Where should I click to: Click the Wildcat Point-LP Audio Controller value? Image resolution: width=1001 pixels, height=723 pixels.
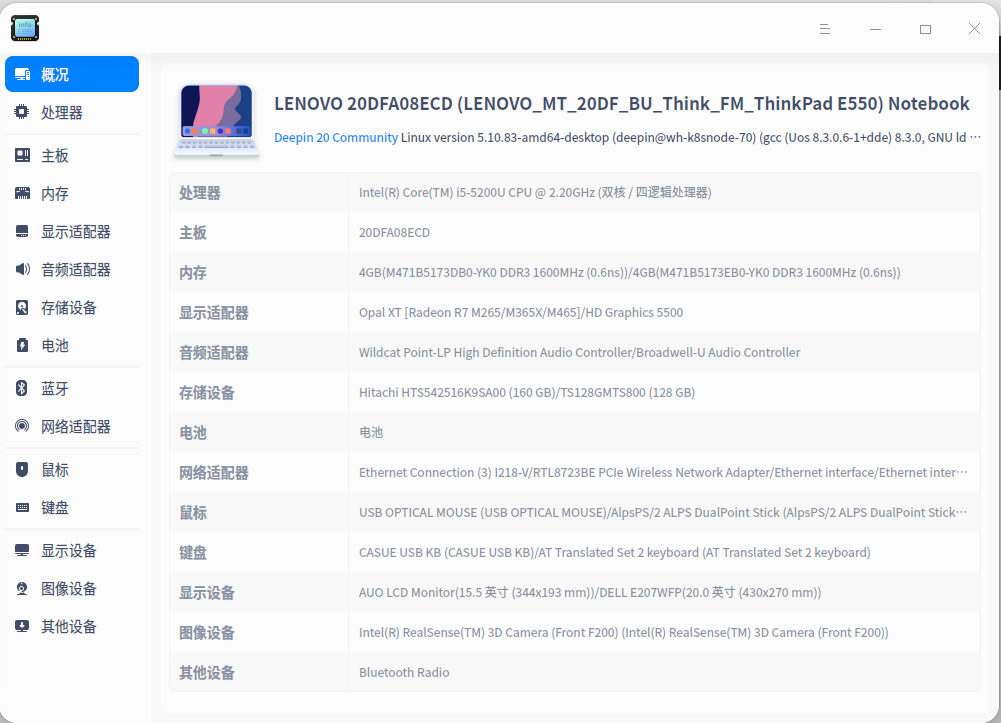tap(579, 352)
